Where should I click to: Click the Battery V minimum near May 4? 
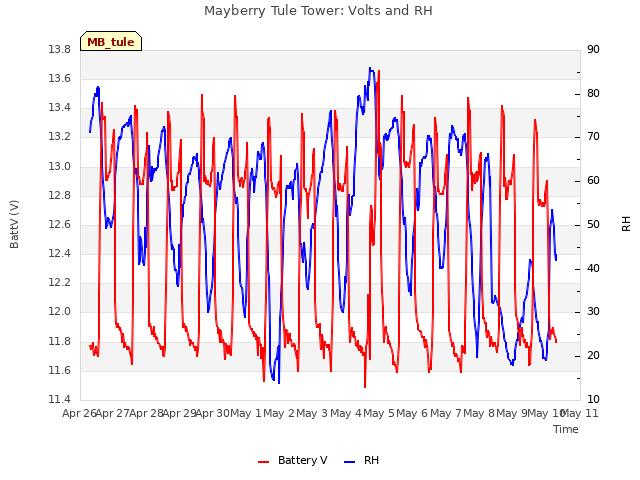[365, 386]
